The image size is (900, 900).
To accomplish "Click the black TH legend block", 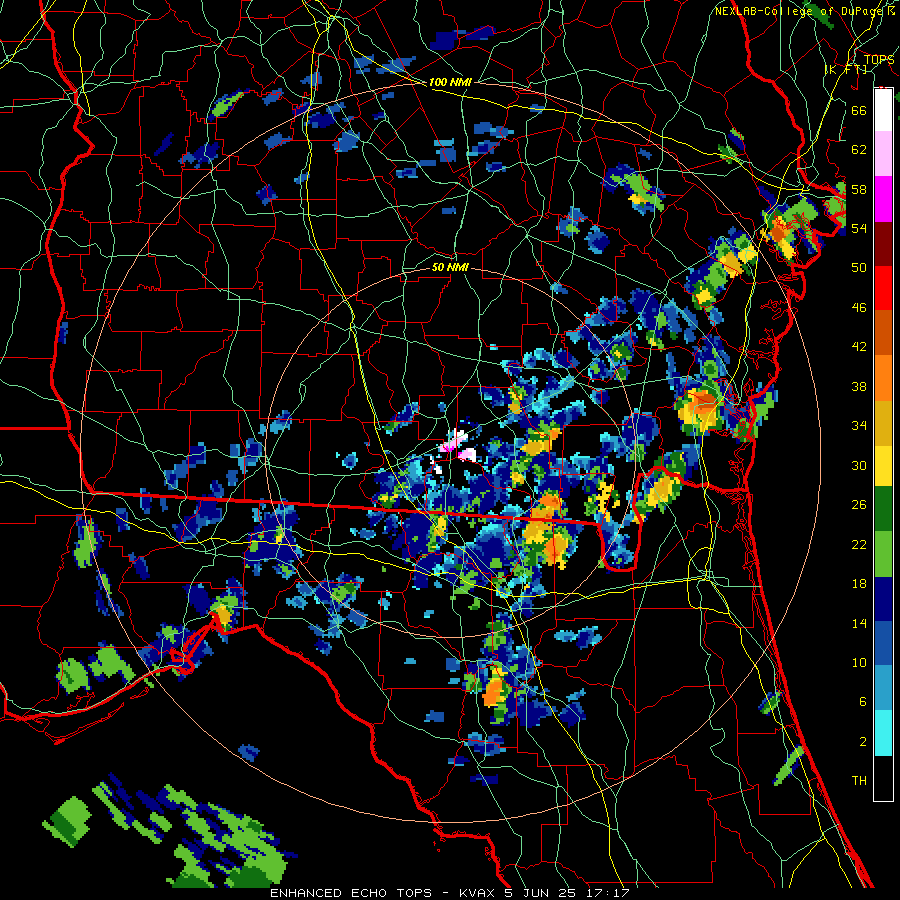I will [x=883, y=778].
